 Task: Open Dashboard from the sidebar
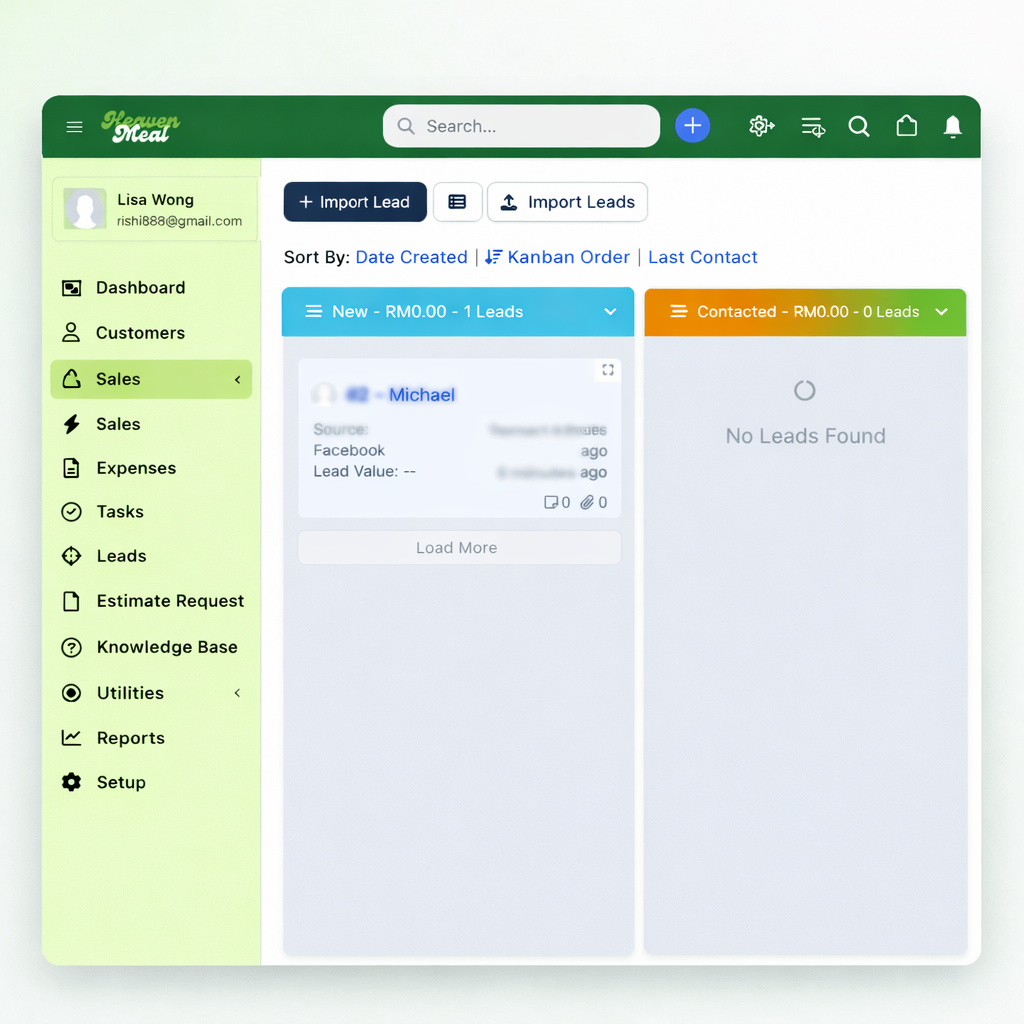[x=140, y=288]
